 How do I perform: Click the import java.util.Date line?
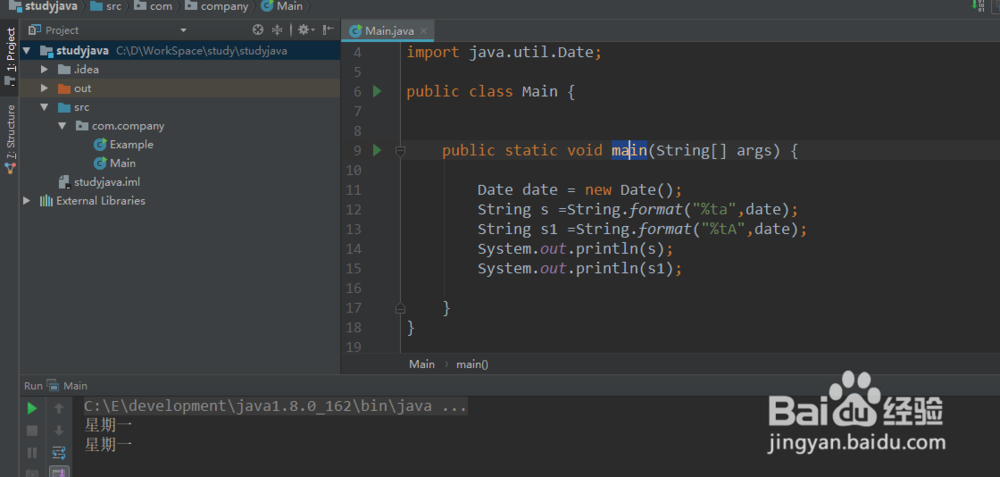click(x=504, y=52)
